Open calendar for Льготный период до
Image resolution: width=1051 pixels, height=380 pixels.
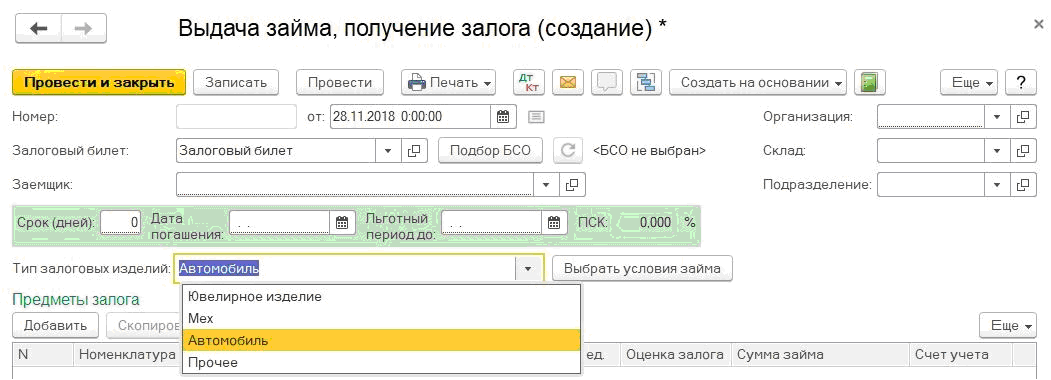[553, 223]
